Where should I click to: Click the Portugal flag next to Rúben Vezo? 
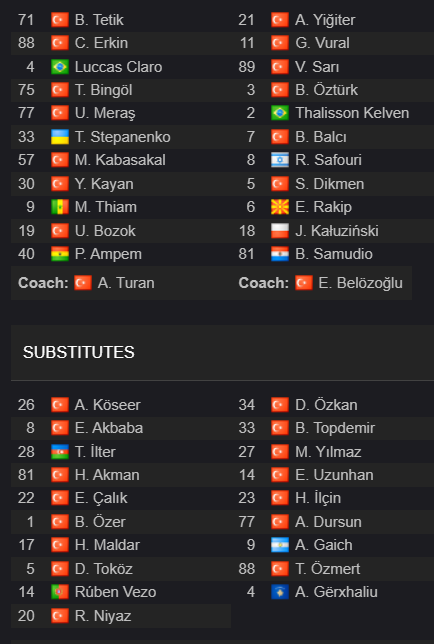[x=60, y=592]
